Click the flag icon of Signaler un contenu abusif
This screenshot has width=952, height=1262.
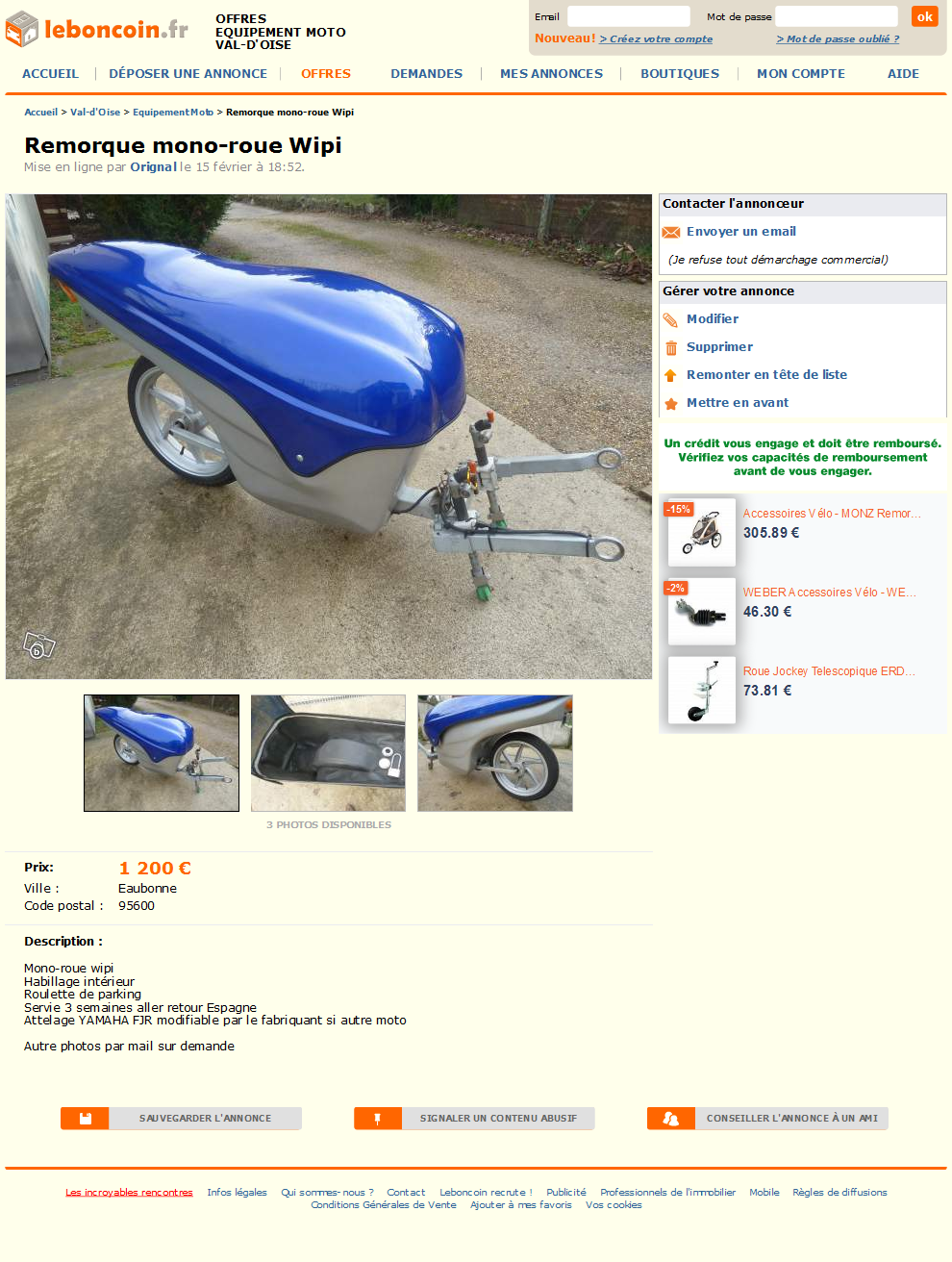click(x=378, y=1118)
